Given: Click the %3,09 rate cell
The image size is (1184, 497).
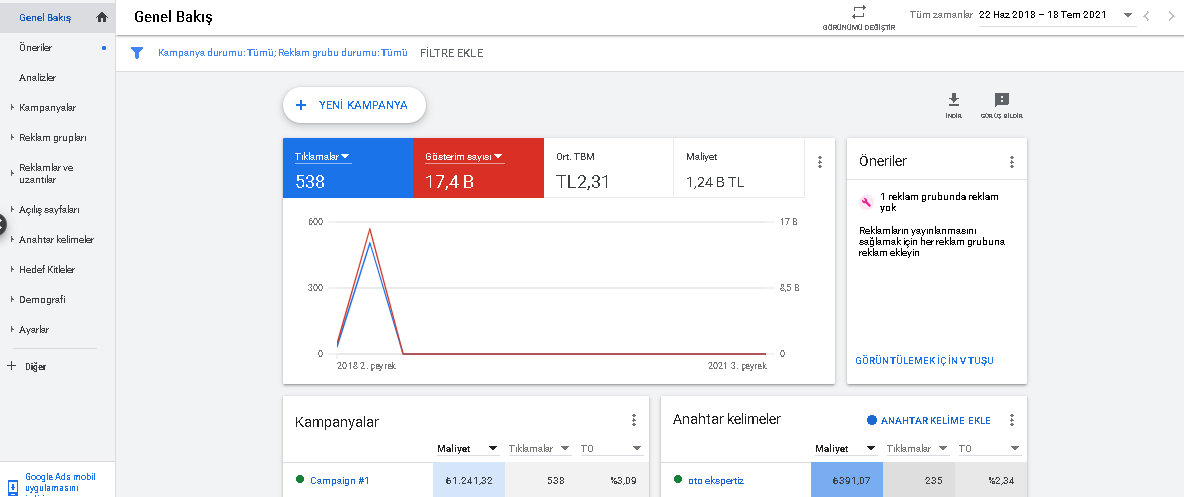Looking at the screenshot, I should 612,480.
